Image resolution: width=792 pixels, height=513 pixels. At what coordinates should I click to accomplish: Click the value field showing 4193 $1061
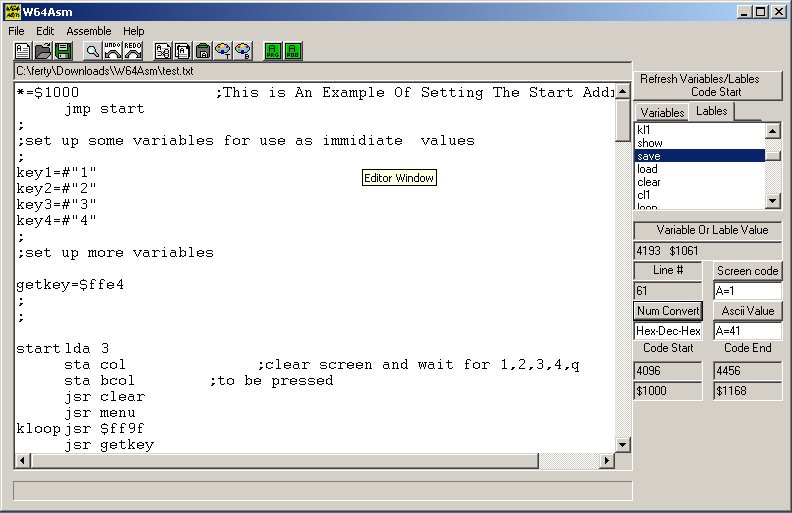(x=708, y=251)
